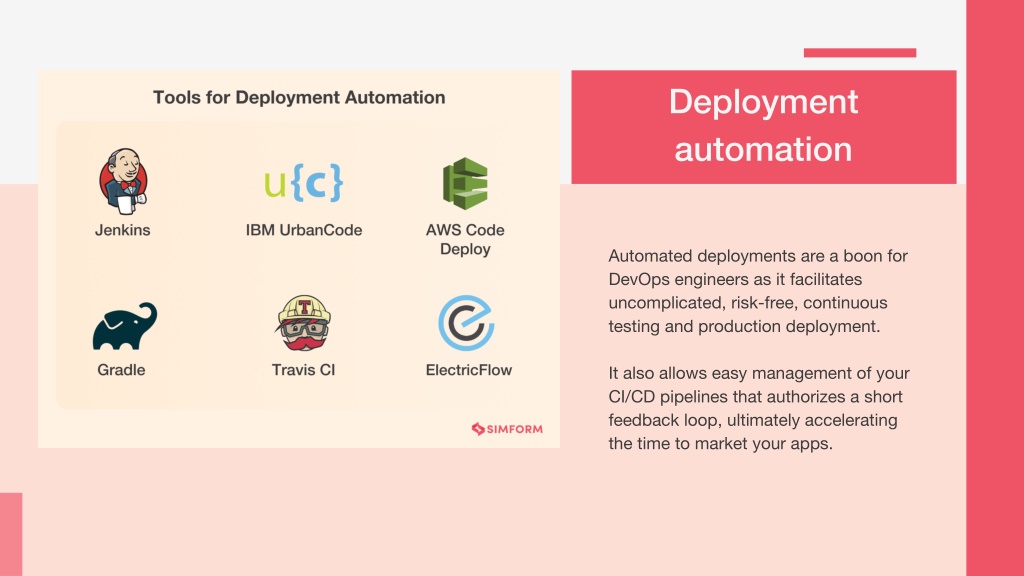Select the "ElectricFlow" label
Viewport: 1024px width, 576px height.
click(469, 370)
